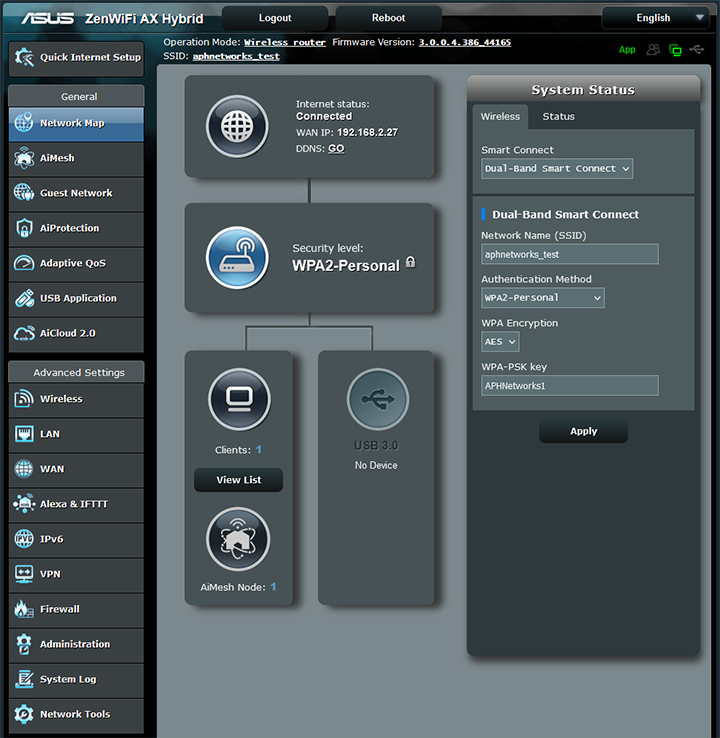Switch to the Status tab
The image size is (720, 738).
558,117
